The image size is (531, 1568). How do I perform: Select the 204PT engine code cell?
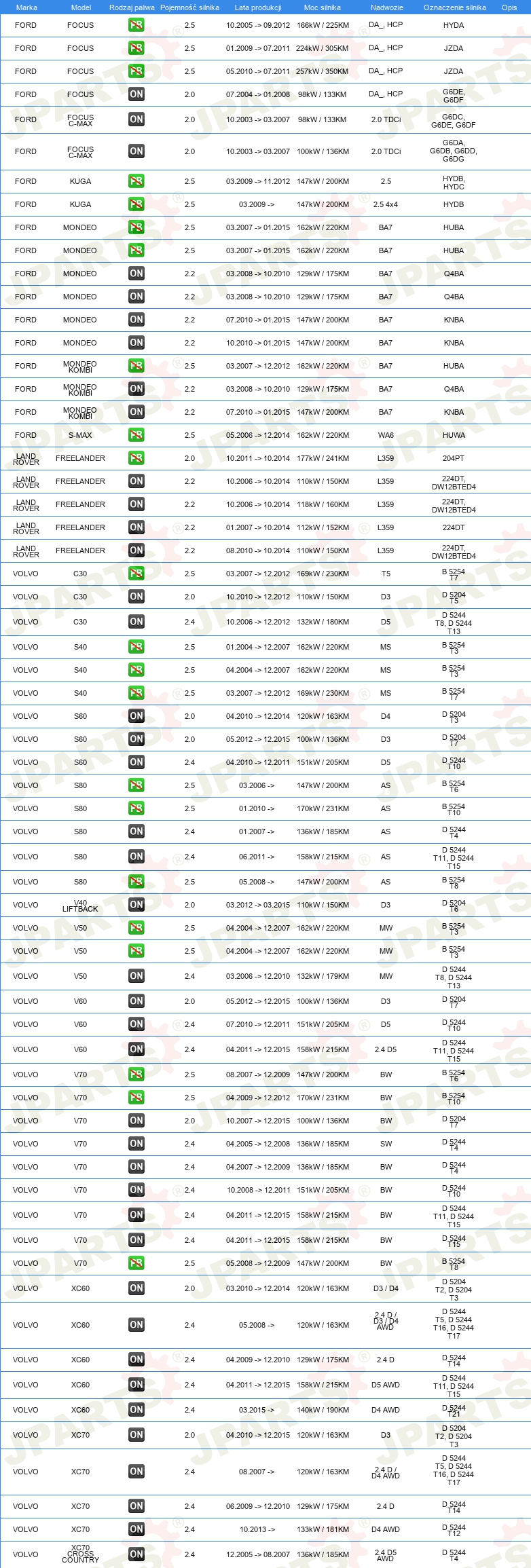click(x=454, y=458)
